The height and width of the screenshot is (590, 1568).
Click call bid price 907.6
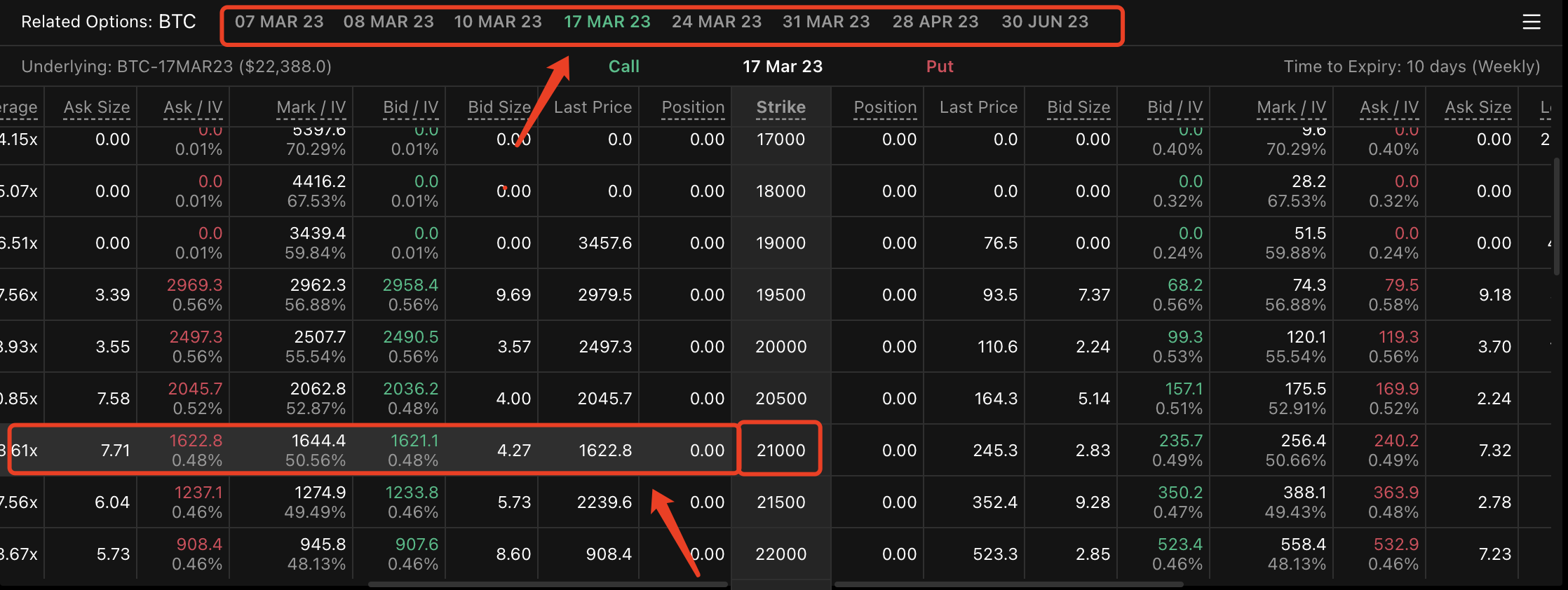(x=417, y=544)
